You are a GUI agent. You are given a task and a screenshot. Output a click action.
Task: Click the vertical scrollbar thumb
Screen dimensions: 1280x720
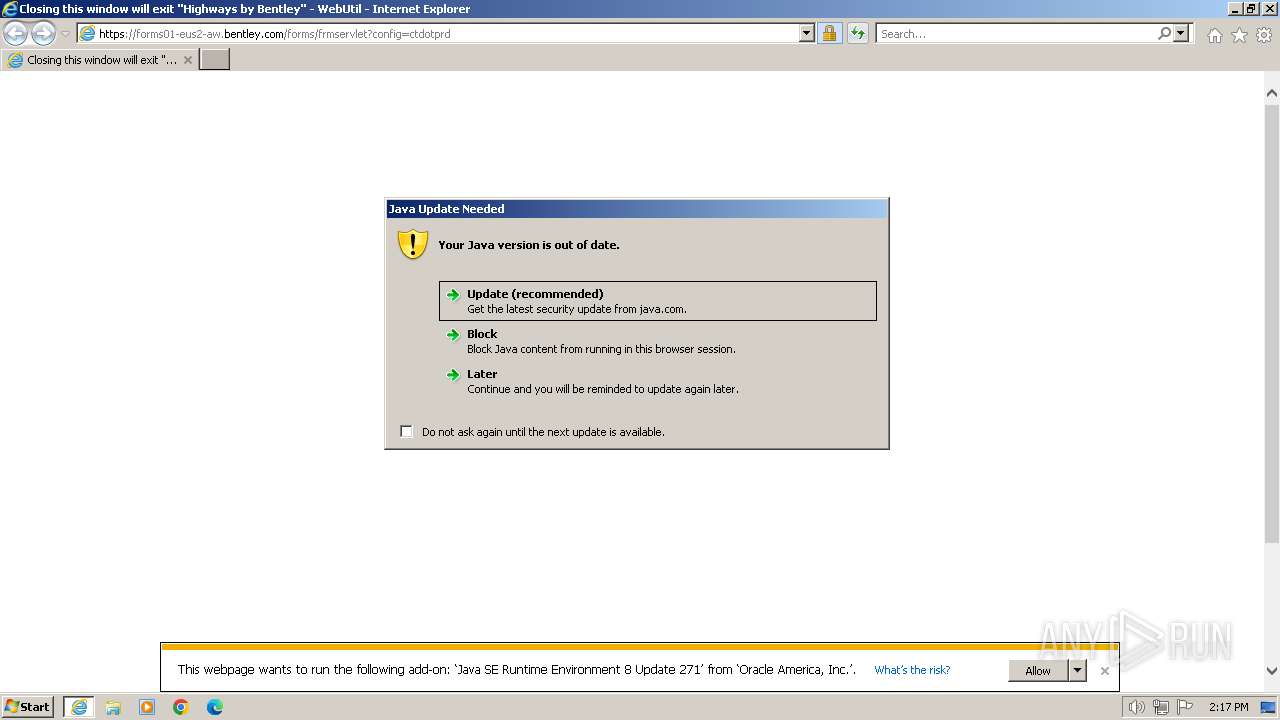click(x=1272, y=323)
